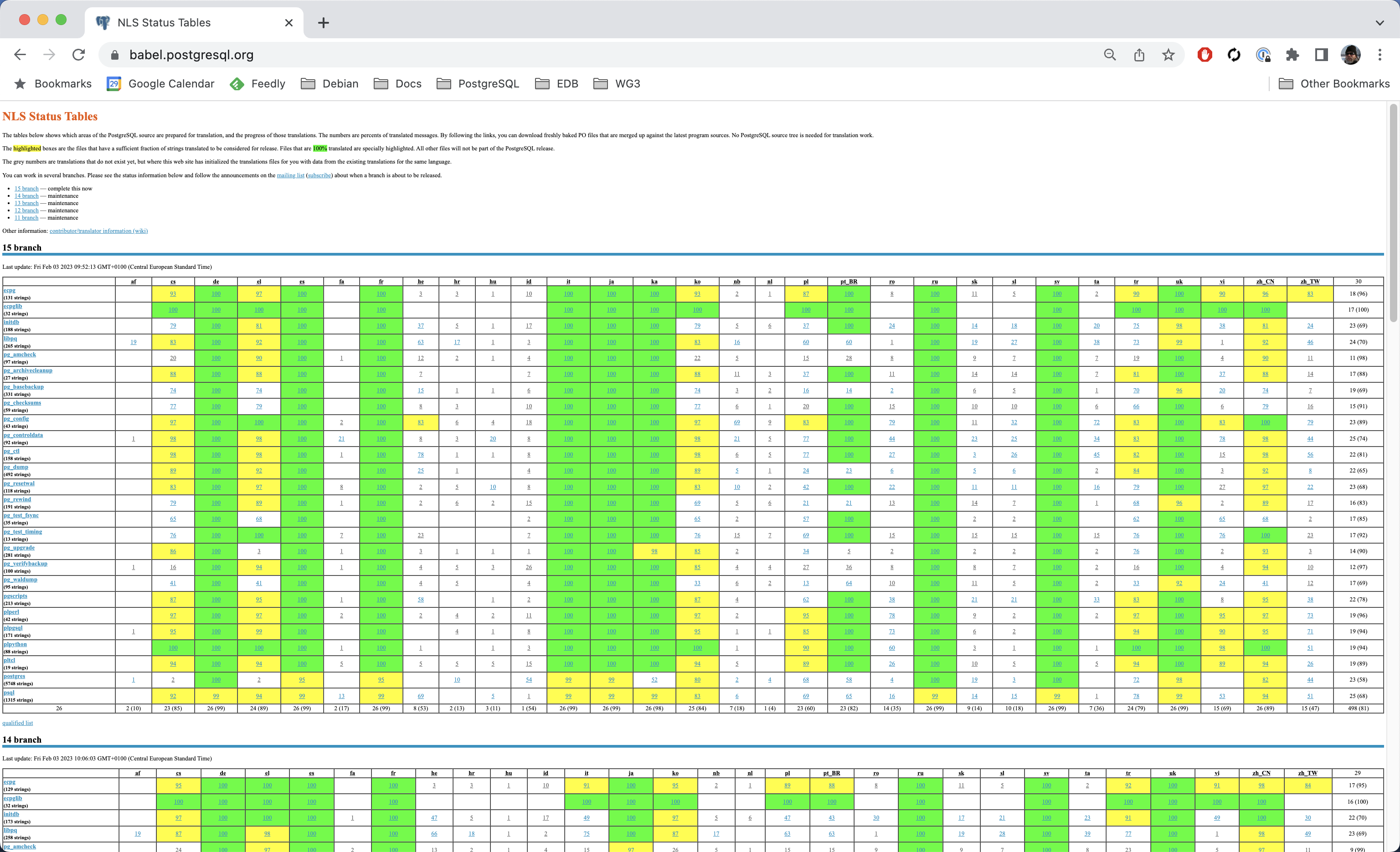
Task: Click the browser back arrow
Action: coord(20,55)
